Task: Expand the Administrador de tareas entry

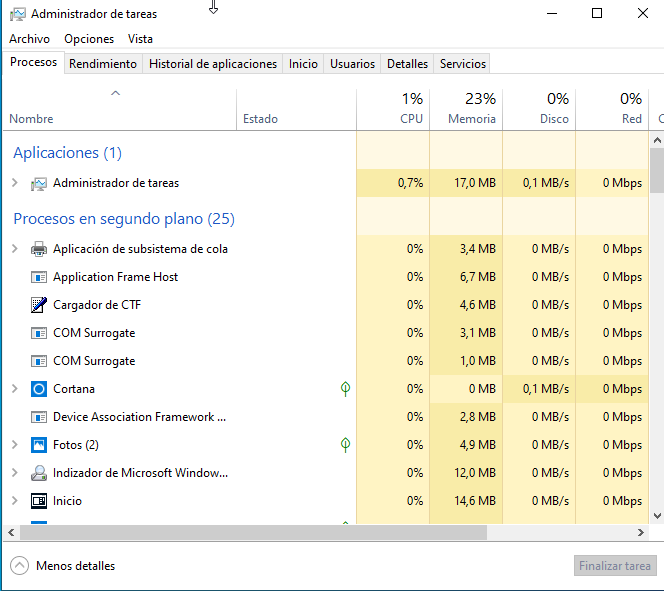Action: click(x=14, y=183)
